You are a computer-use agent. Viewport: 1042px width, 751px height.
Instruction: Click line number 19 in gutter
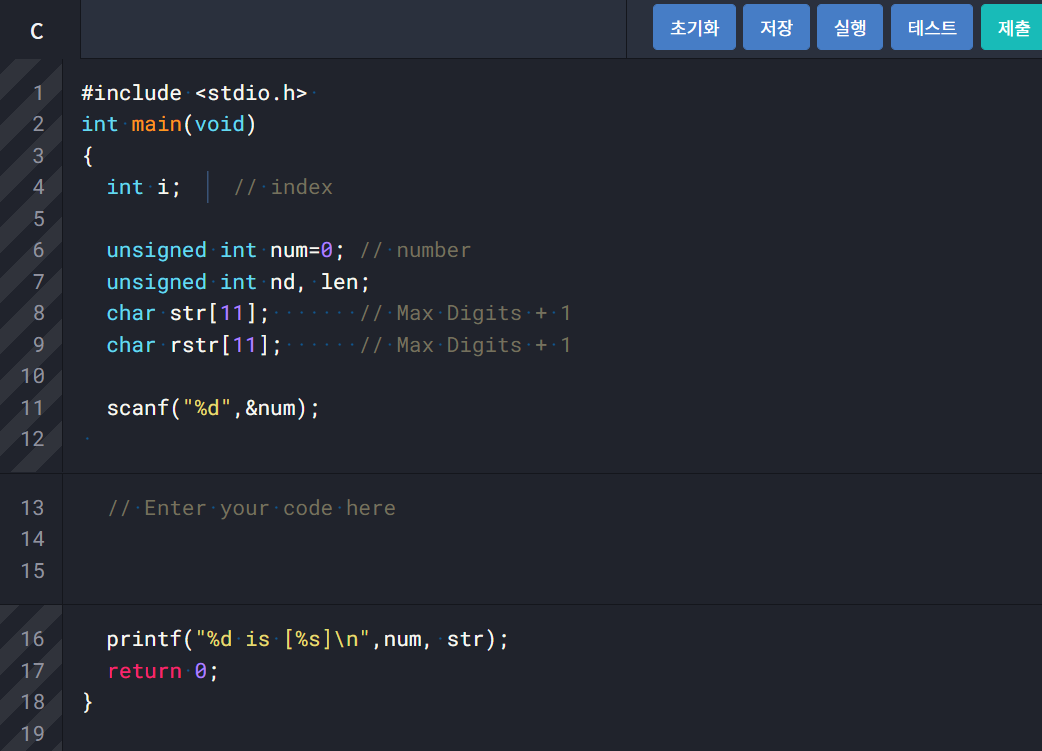[x=33, y=734]
